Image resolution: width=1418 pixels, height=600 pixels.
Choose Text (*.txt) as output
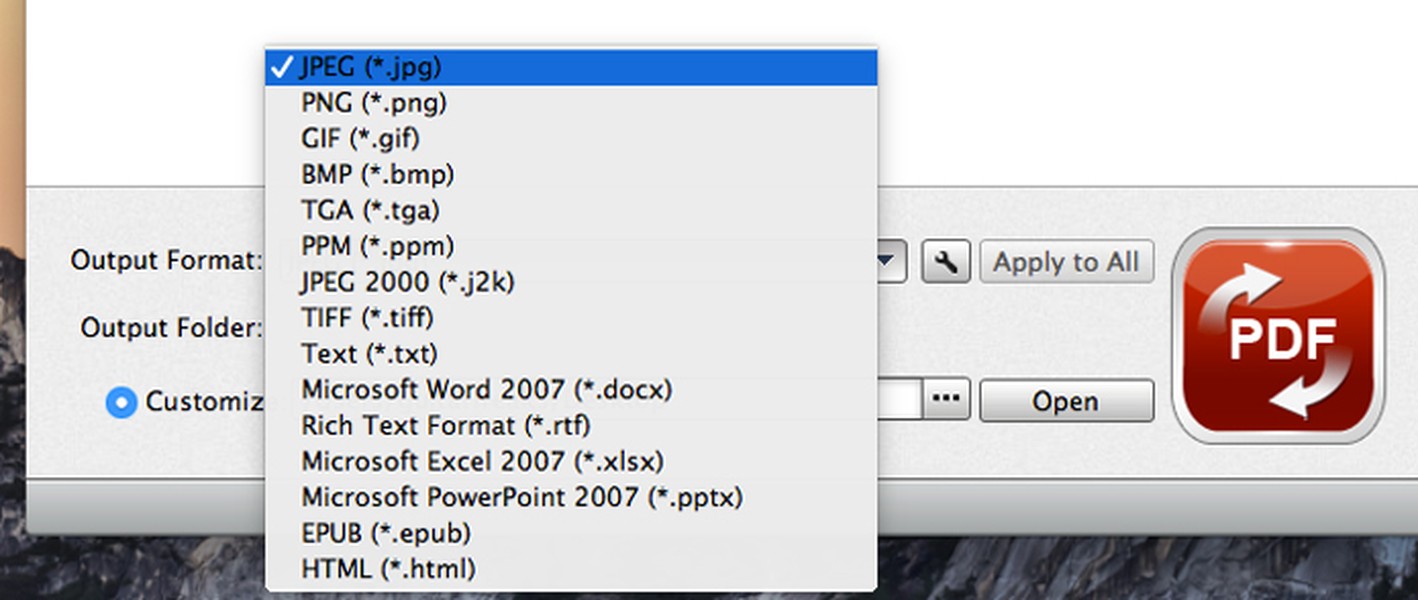pyautogui.click(x=368, y=353)
